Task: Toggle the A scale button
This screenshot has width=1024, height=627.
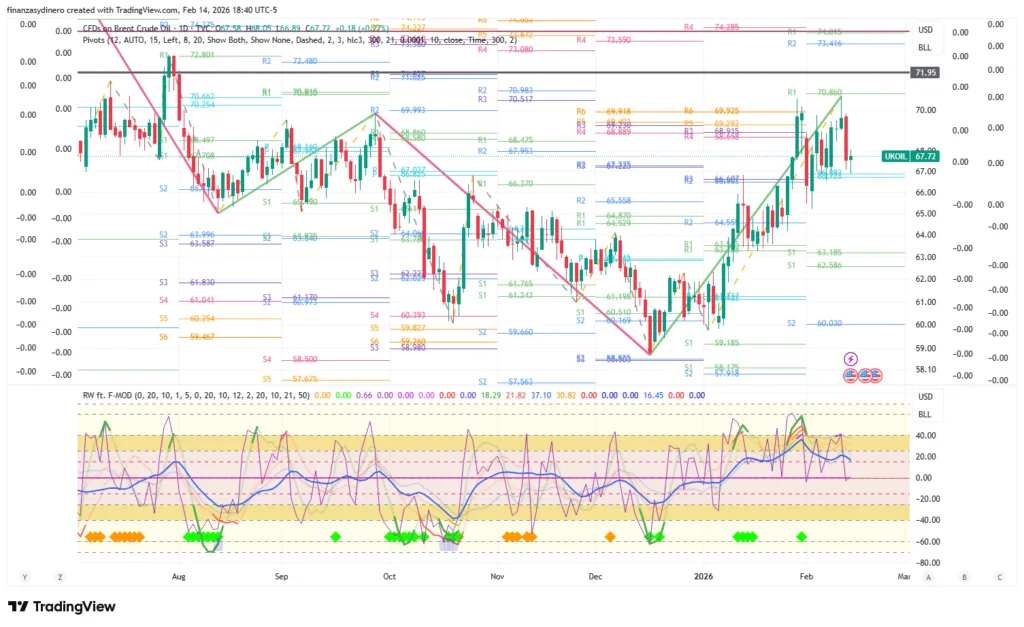Action: [928, 577]
